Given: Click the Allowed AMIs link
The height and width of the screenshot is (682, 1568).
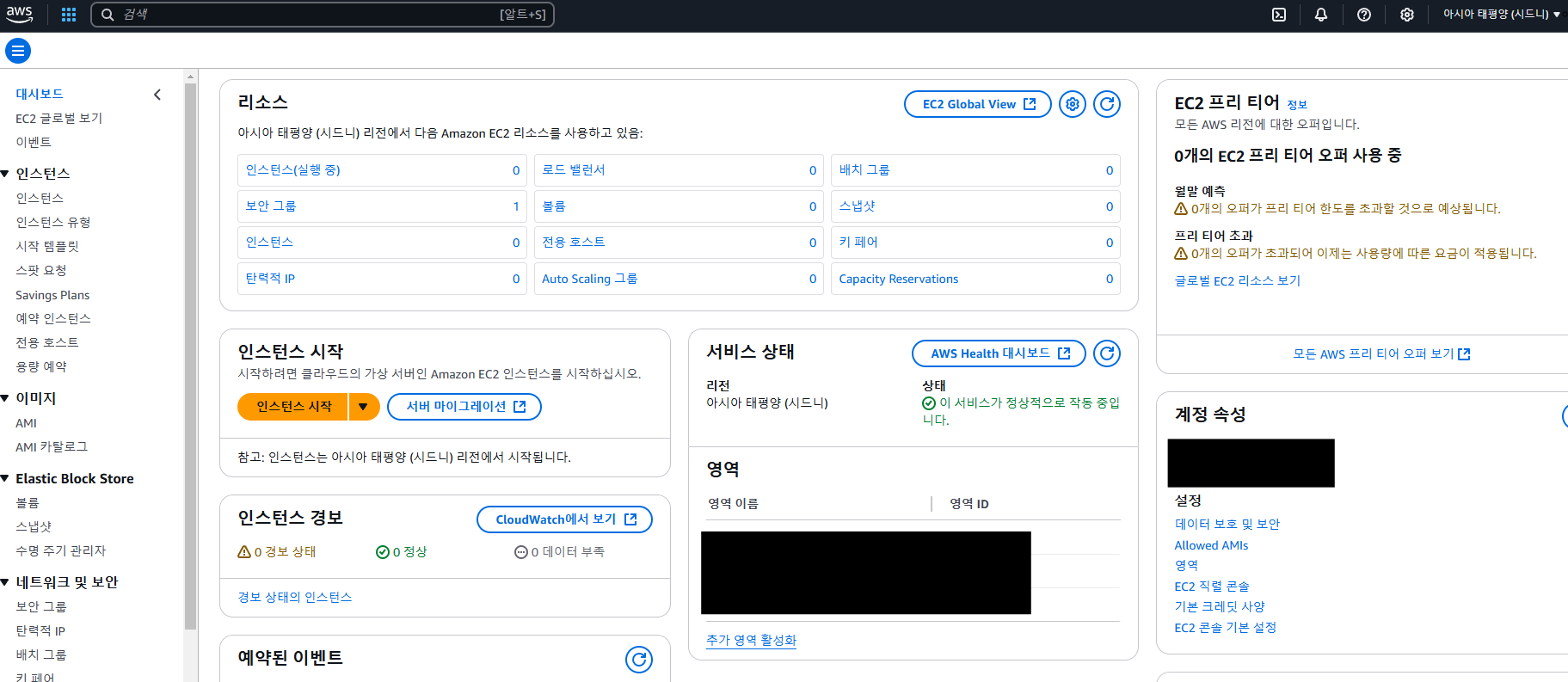Looking at the screenshot, I should point(1211,545).
